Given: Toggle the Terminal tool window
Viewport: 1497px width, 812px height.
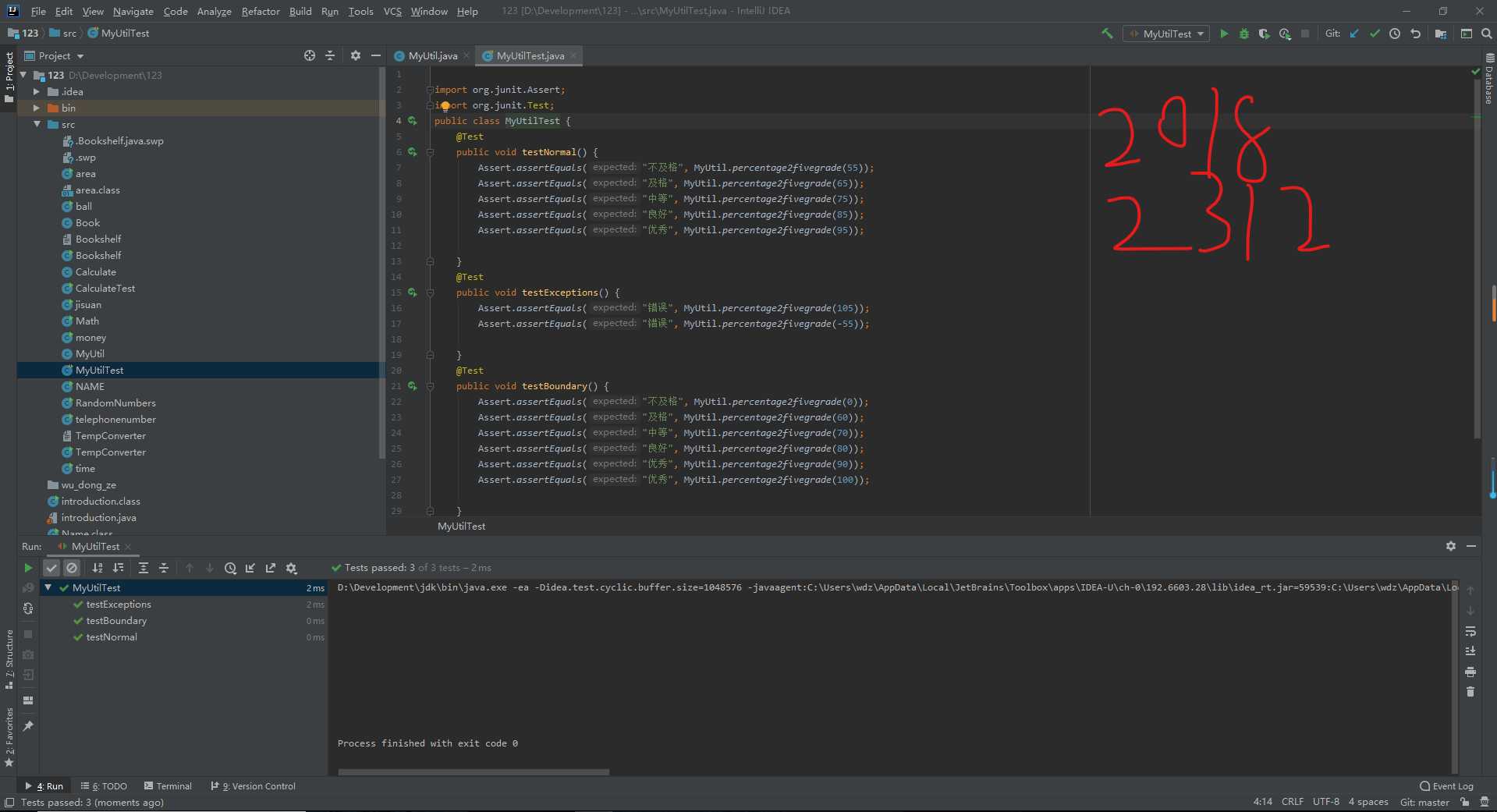Looking at the screenshot, I should click(x=168, y=786).
